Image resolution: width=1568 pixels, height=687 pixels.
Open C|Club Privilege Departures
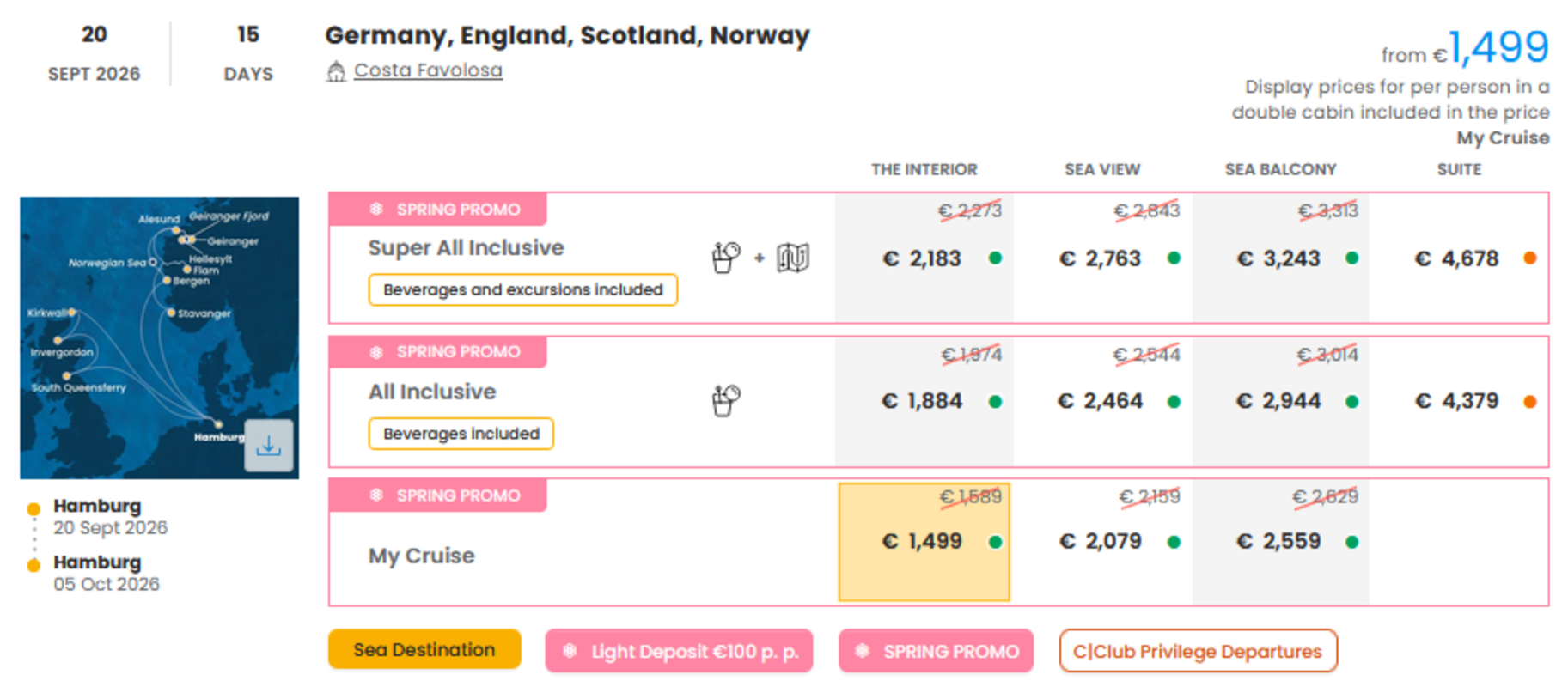[x=1197, y=651]
